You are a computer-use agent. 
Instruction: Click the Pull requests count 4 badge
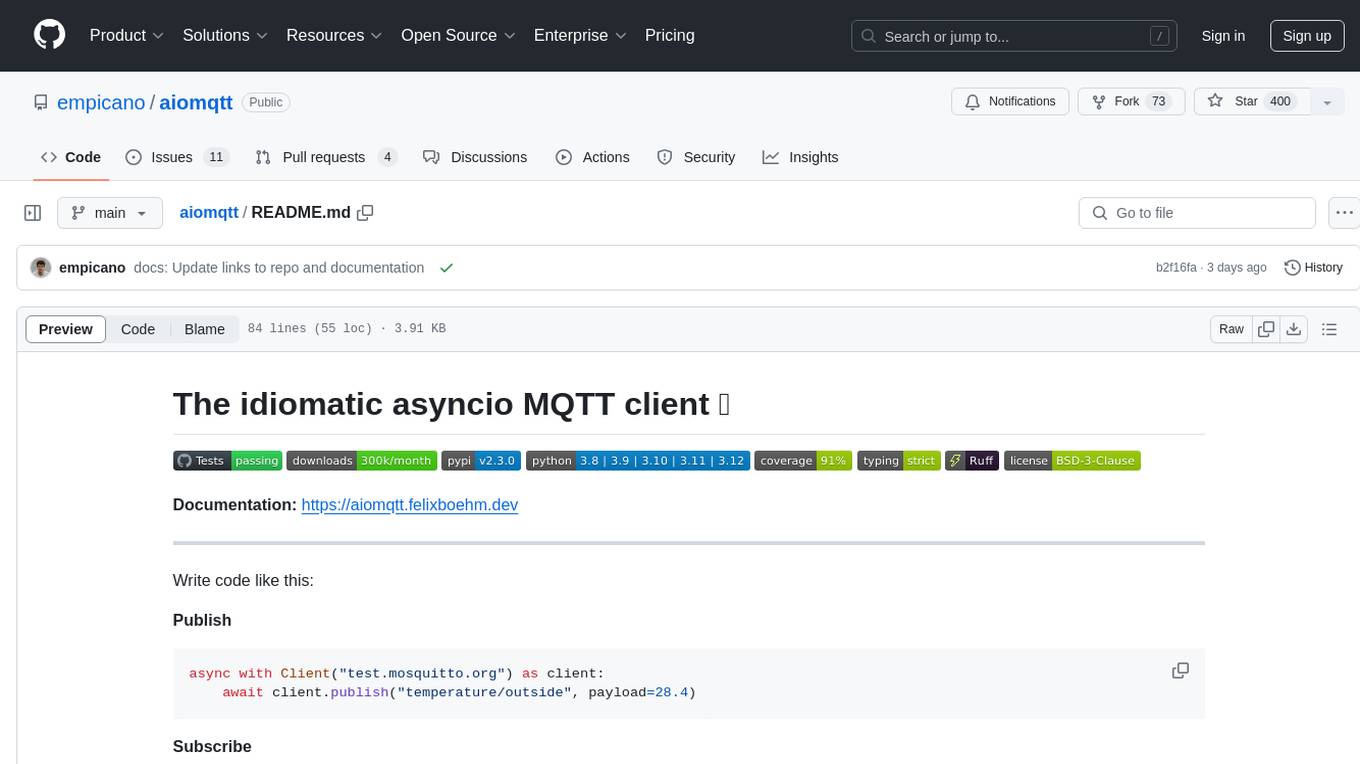coord(388,157)
